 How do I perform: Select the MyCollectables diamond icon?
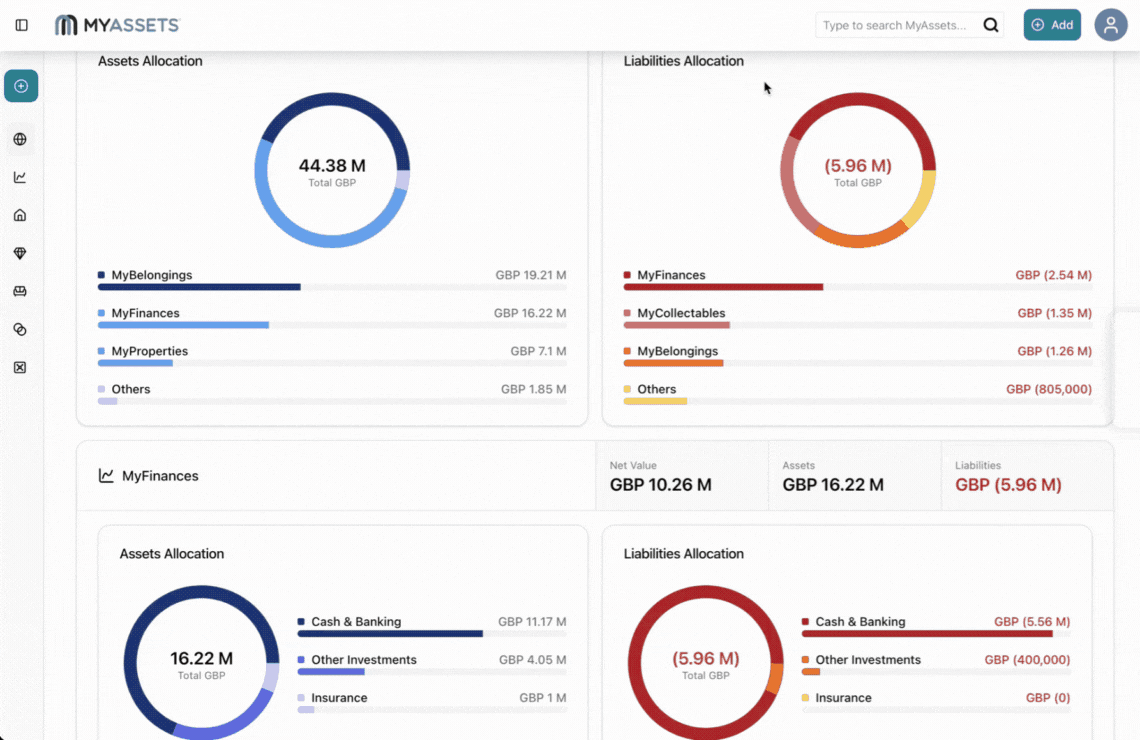(x=21, y=253)
